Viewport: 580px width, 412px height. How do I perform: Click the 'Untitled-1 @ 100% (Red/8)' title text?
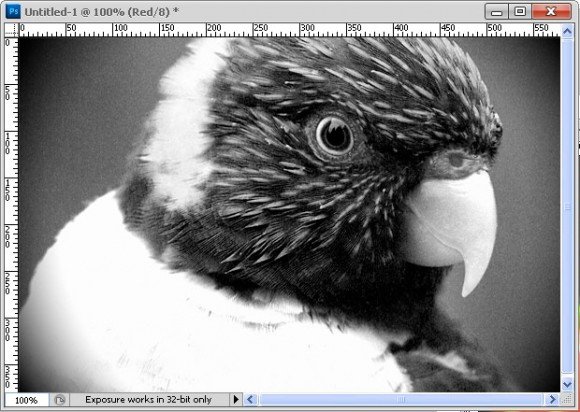pos(97,12)
